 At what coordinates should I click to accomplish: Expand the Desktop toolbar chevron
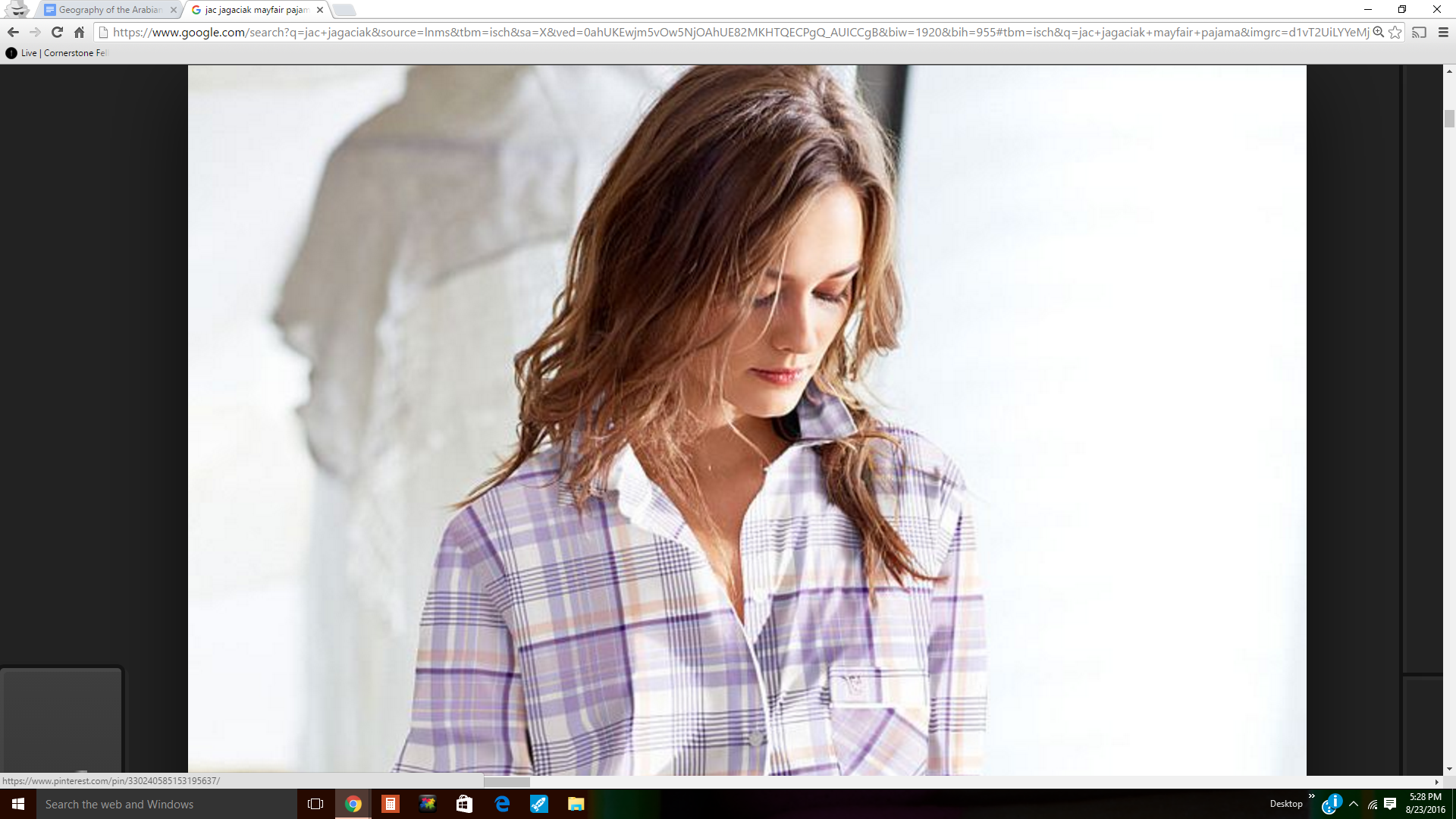[1312, 796]
